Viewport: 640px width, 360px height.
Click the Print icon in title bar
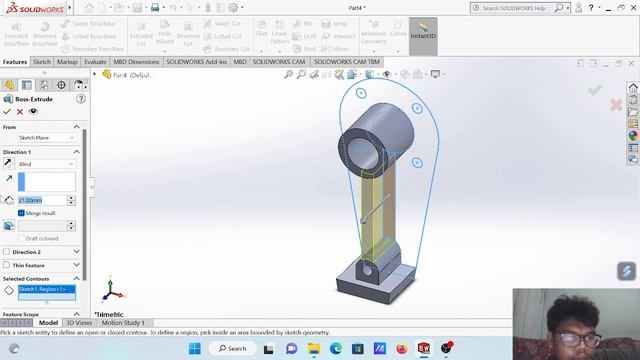click(155, 7)
